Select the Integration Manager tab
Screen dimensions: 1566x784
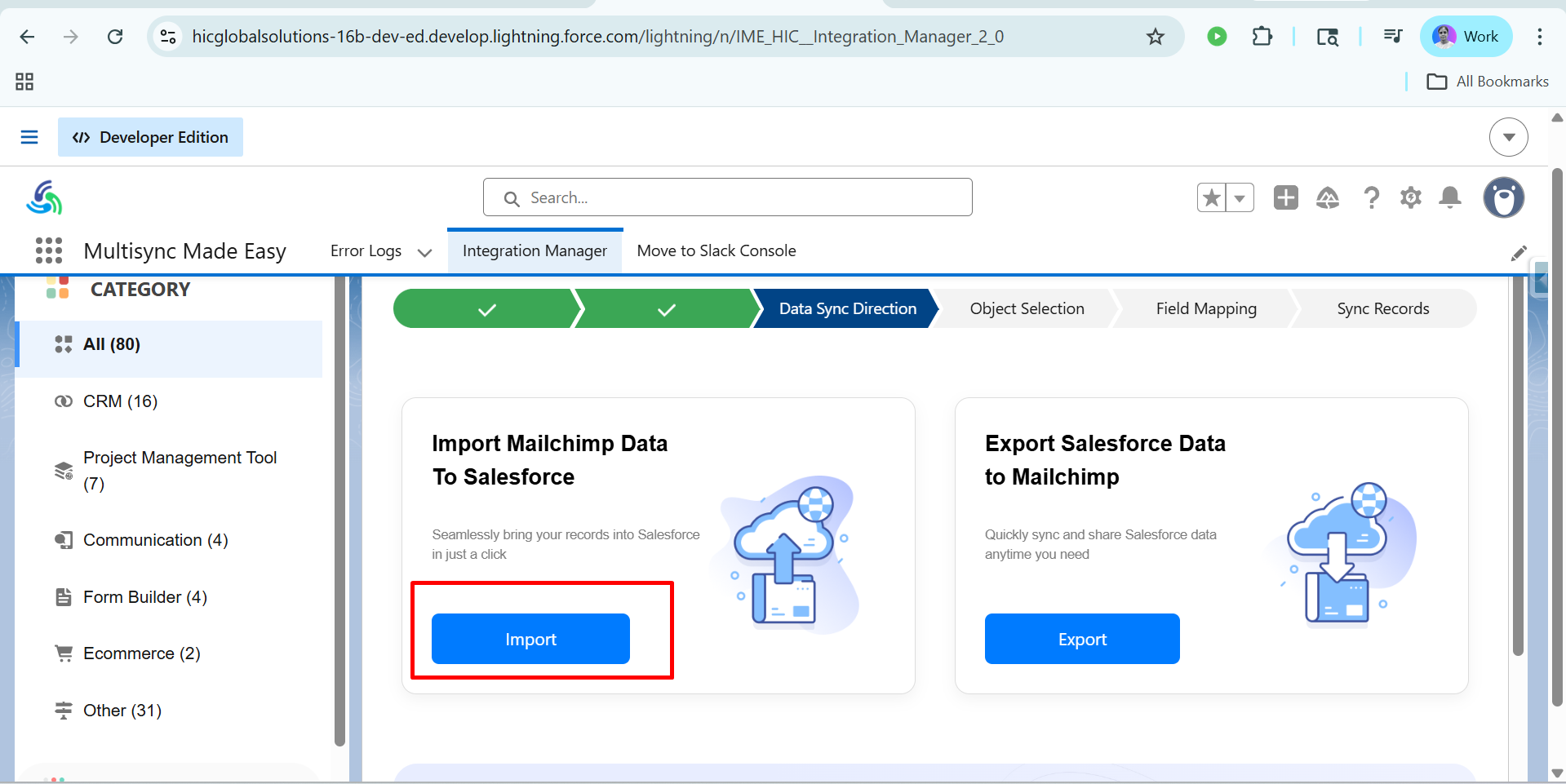click(535, 251)
